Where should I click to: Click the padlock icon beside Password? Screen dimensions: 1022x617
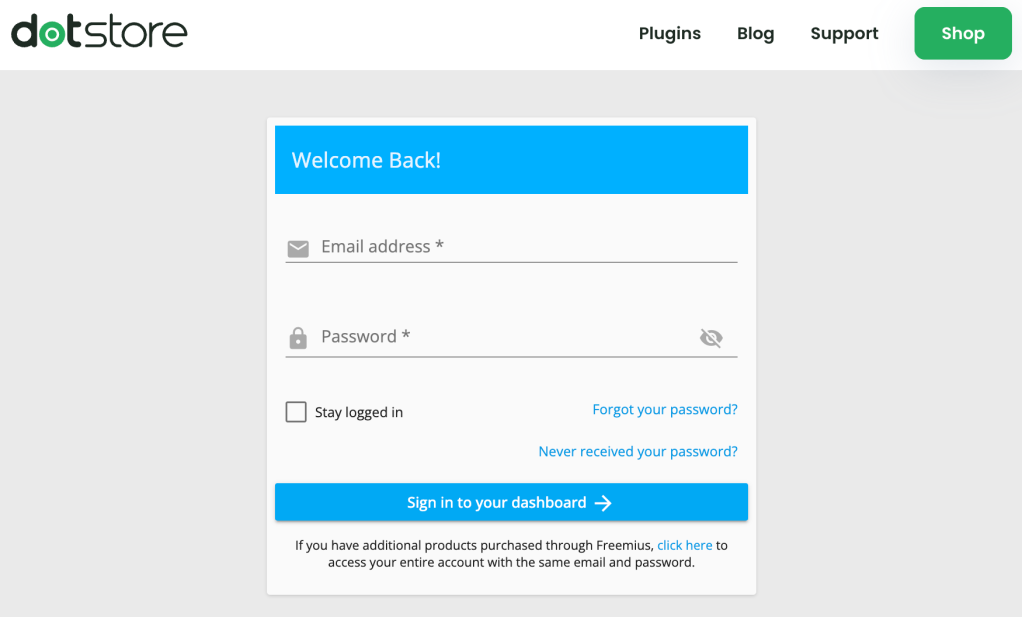coord(298,338)
